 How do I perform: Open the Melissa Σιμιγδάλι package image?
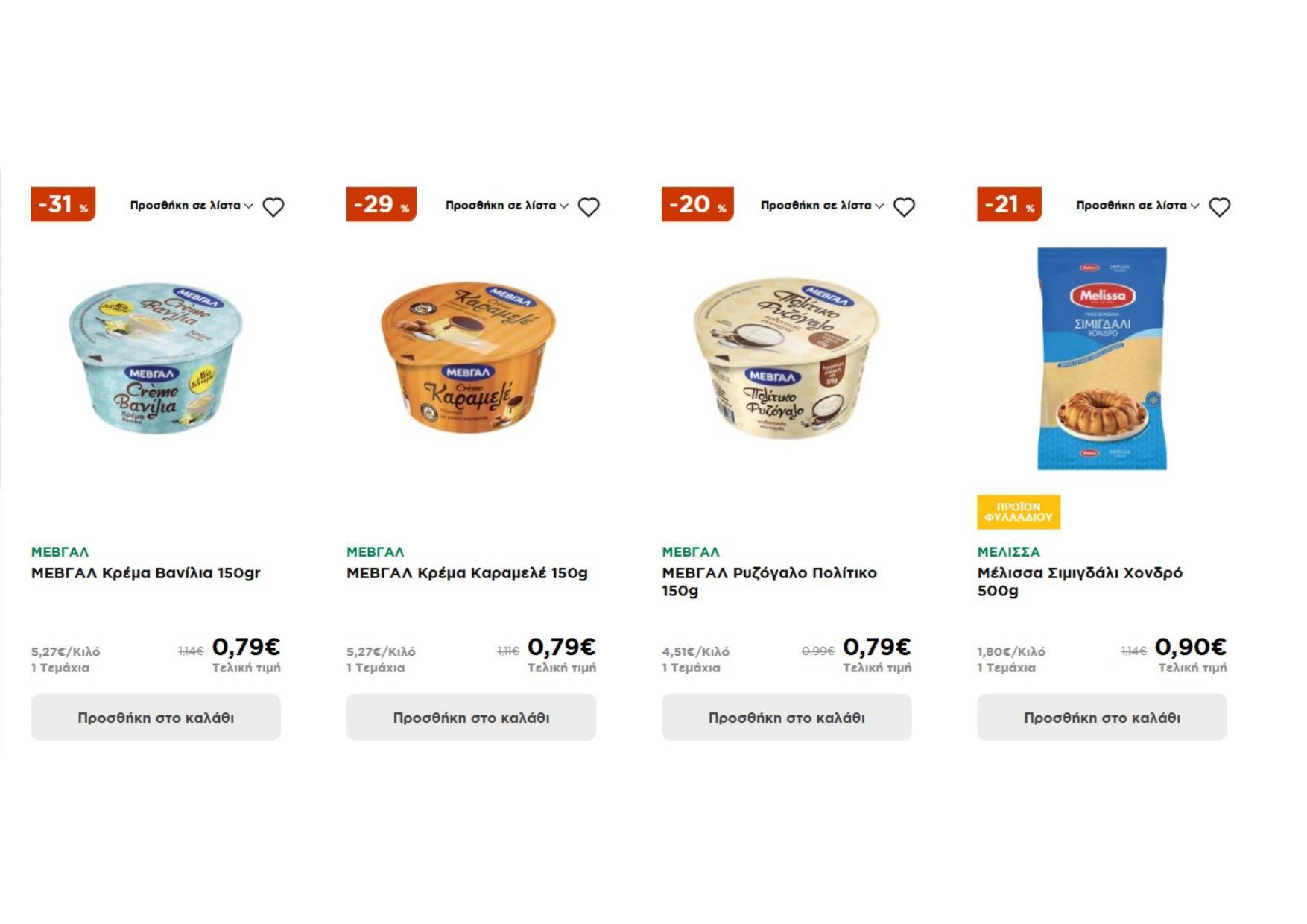1101,358
